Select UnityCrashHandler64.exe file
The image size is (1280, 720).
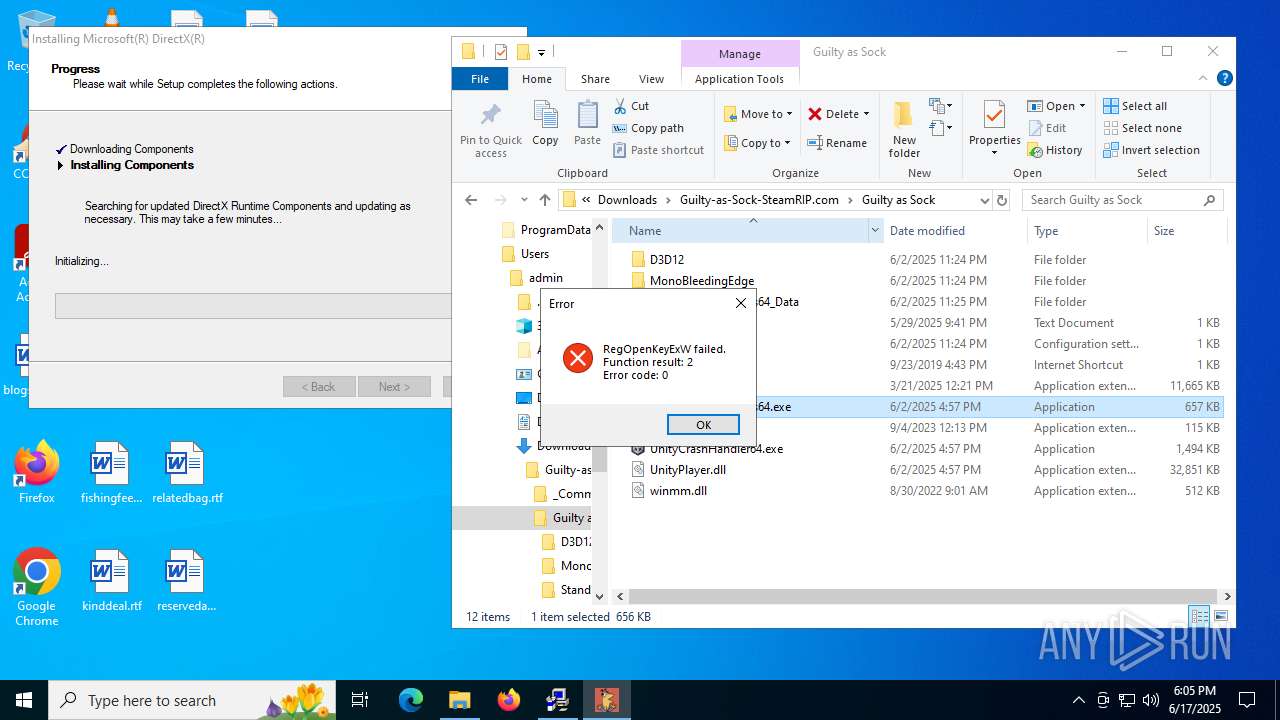(x=716, y=449)
